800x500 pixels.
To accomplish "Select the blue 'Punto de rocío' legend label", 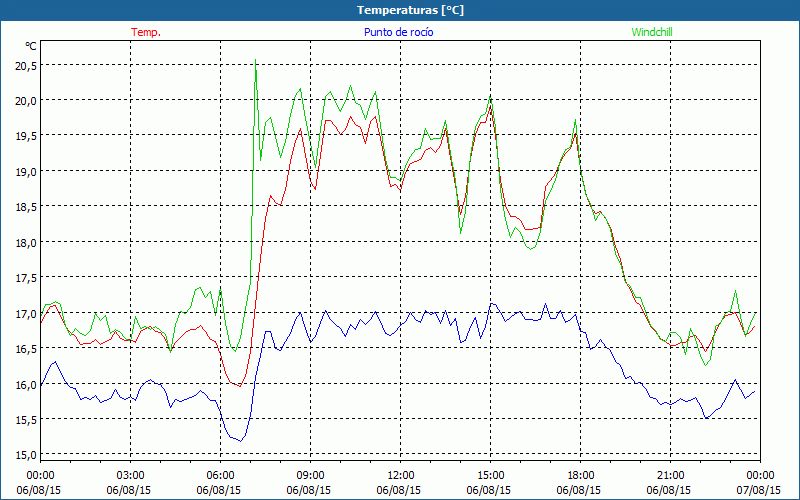I will (x=398, y=32).
